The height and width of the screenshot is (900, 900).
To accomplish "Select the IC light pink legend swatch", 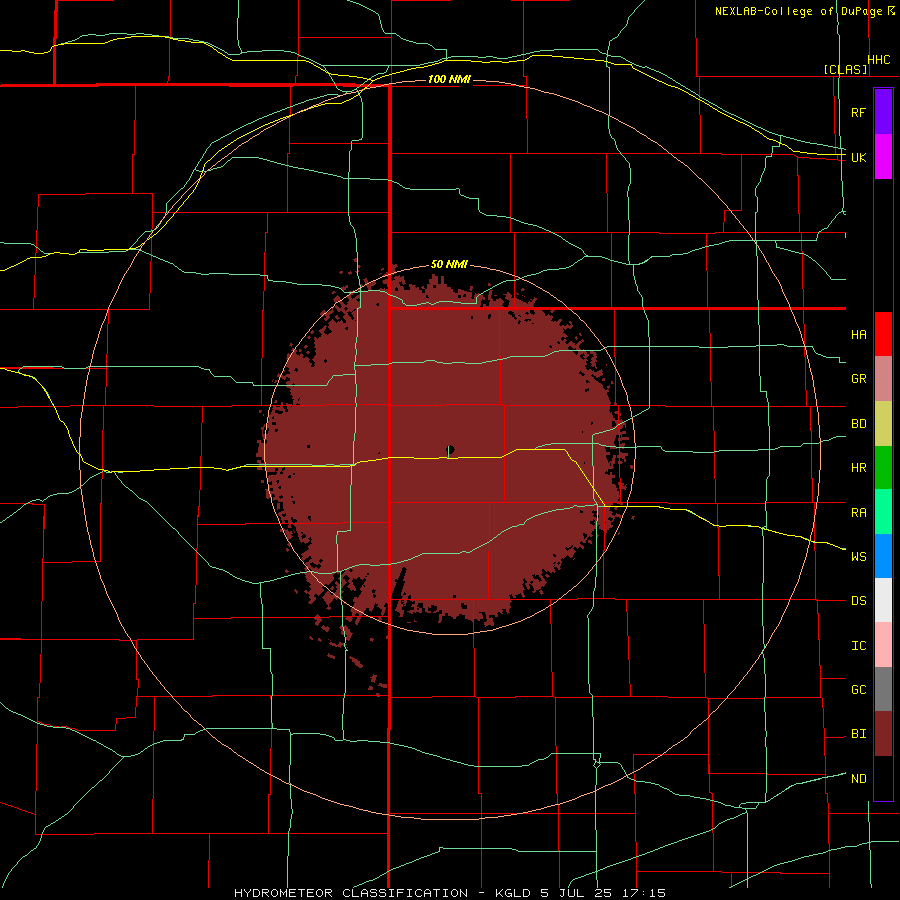I will pos(883,645).
